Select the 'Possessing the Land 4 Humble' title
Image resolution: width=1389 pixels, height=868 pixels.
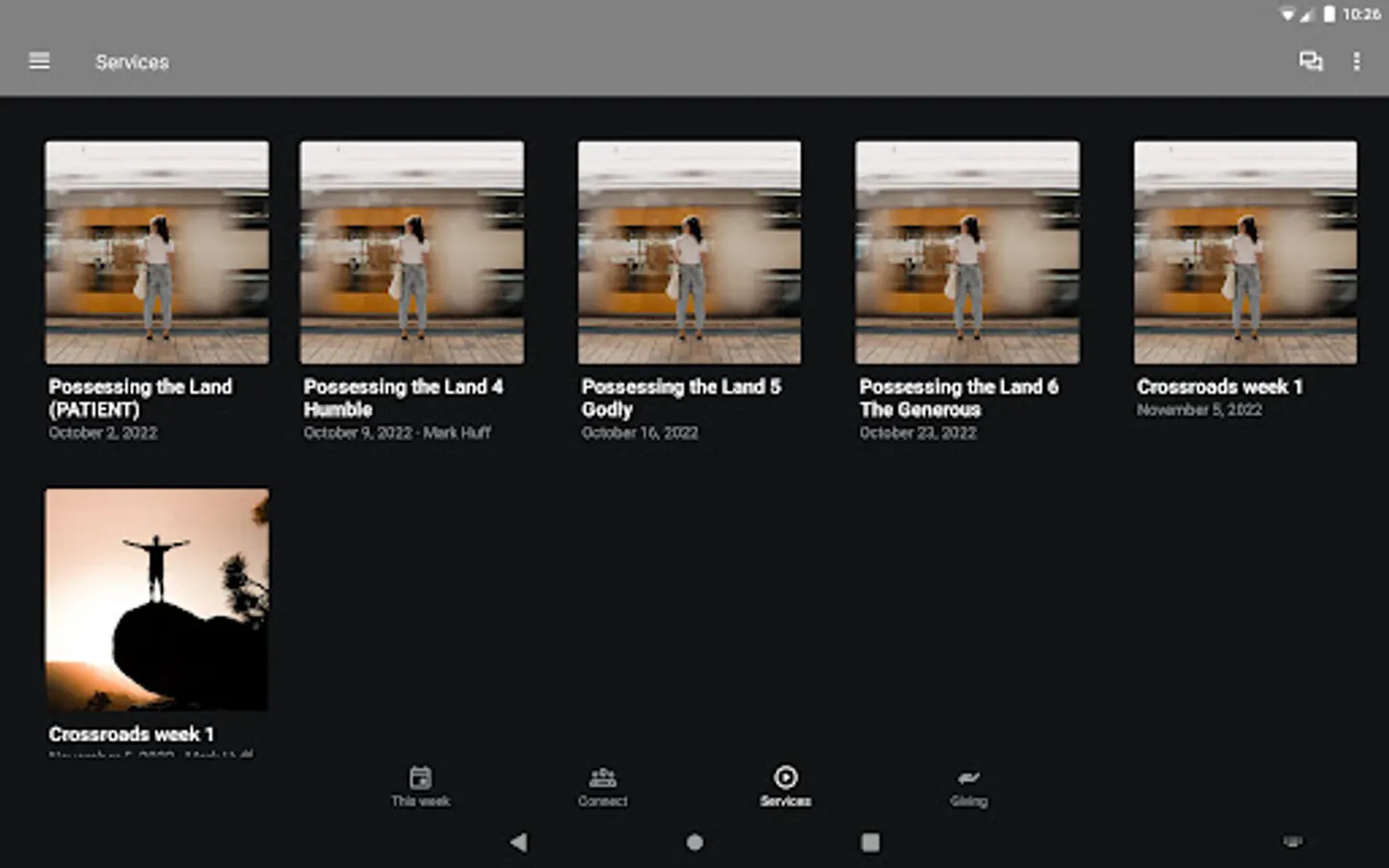403,398
